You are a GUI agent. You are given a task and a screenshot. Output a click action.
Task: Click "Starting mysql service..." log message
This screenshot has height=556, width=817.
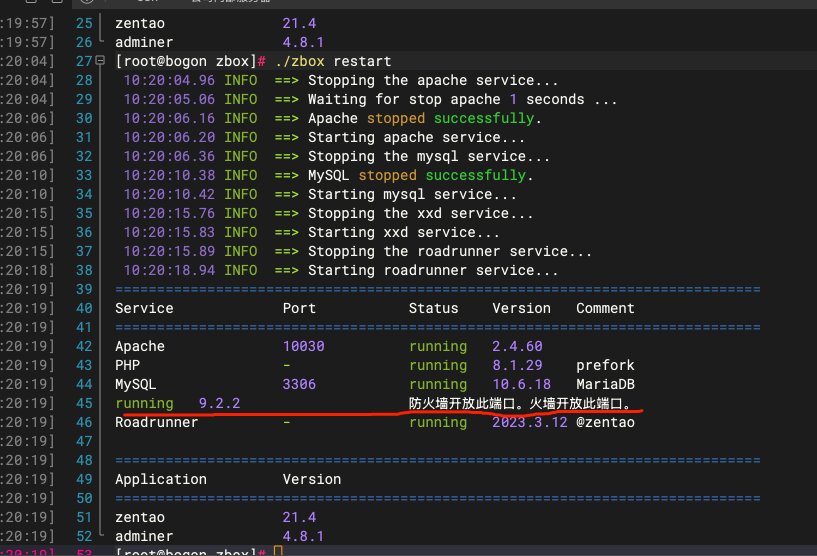click(412, 194)
